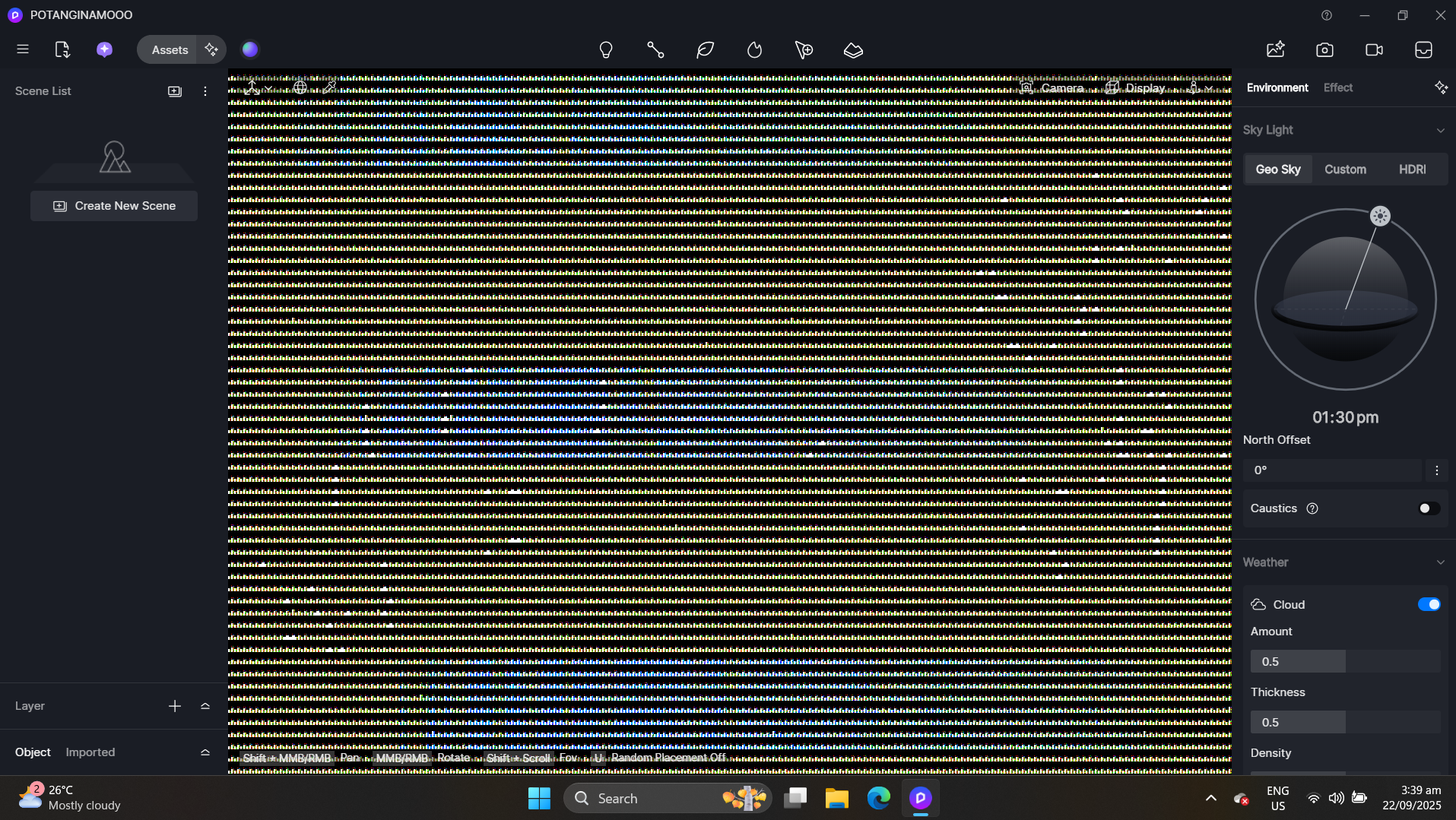Switch to the HDRI sky mode
1456x820 pixels.
[x=1413, y=169]
